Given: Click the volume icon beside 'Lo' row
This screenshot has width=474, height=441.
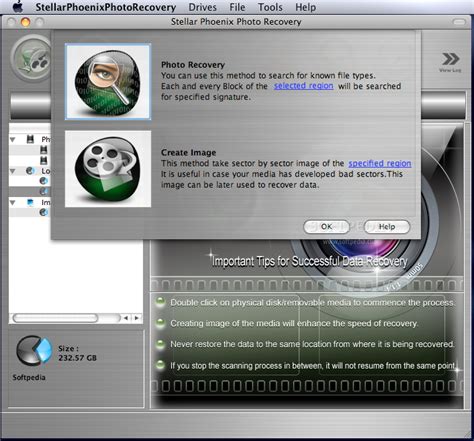Looking at the screenshot, I should click(30, 171).
